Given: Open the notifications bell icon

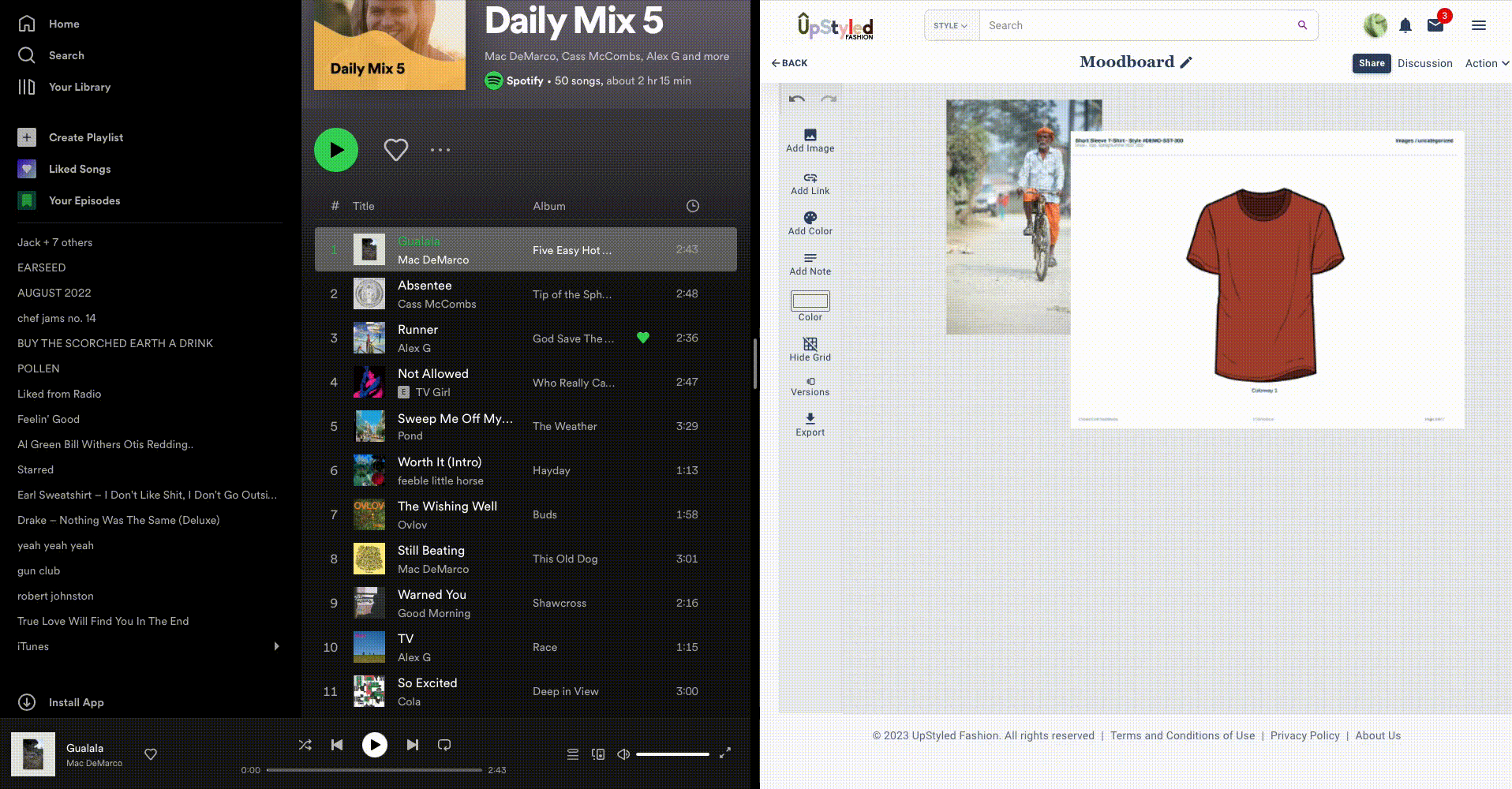Looking at the screenshot, I should 1405,26.
